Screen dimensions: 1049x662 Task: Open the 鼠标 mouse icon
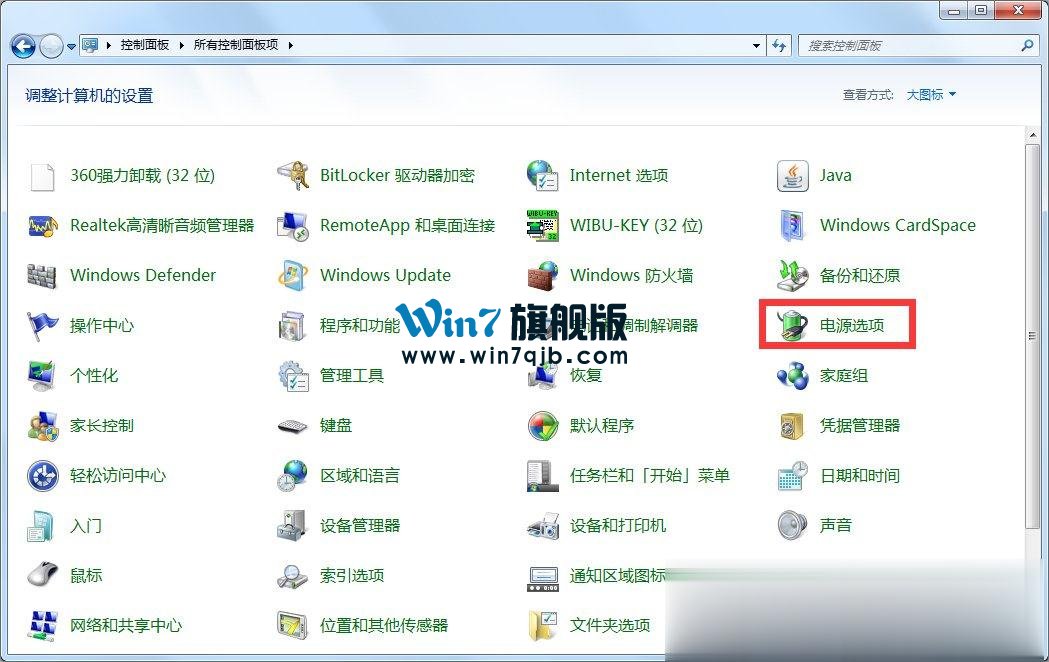click(42, 575)
